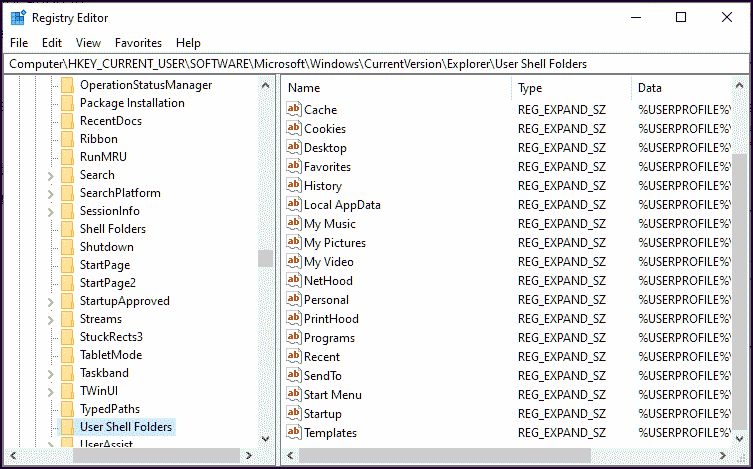
Task: Click the string icon beside Favorites
Action: click(293, 166)
